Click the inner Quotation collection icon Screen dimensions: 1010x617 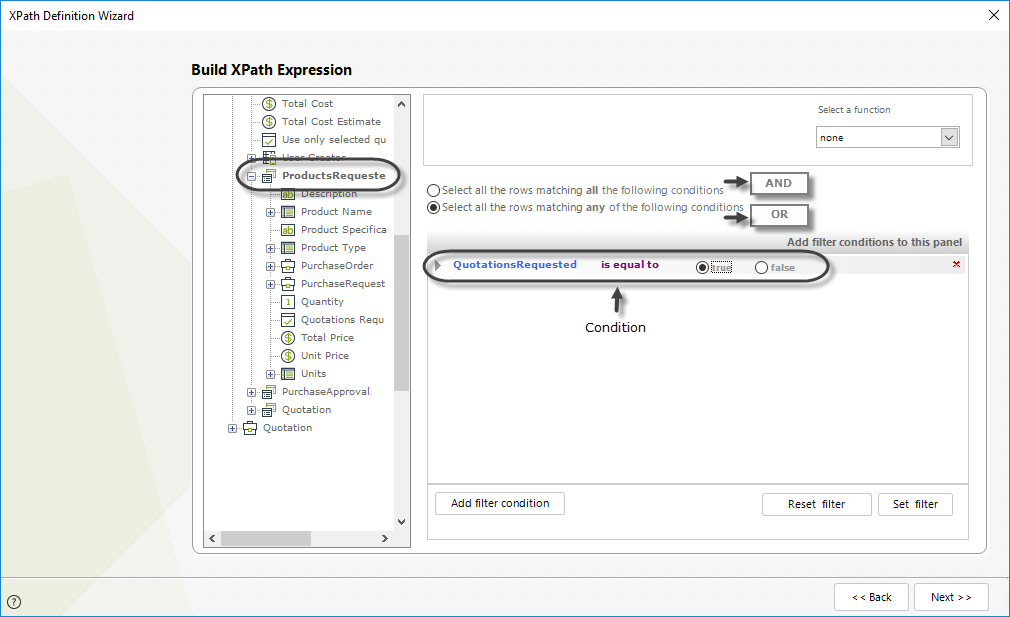(x=269, y=410)
